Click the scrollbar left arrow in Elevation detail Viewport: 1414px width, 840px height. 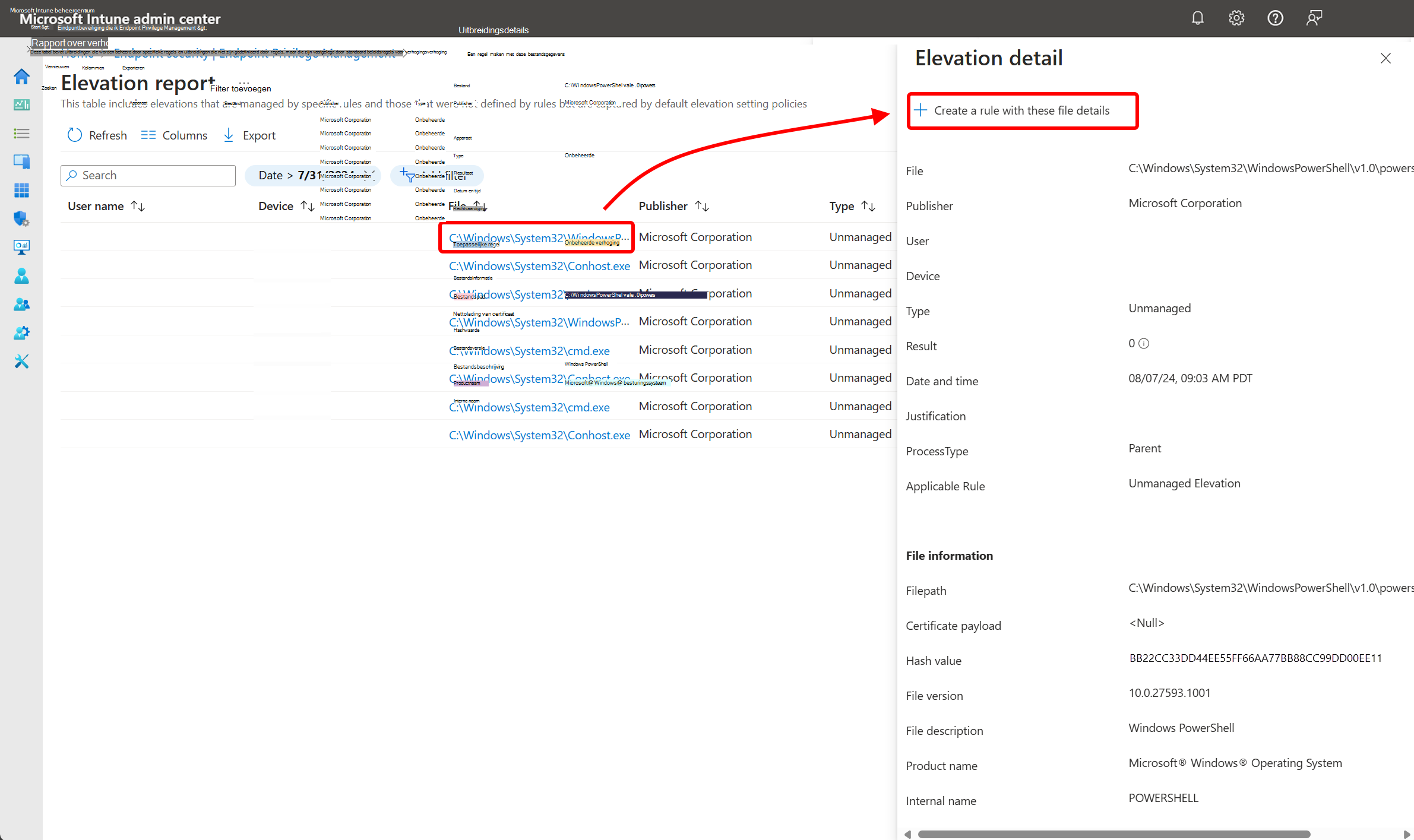click(x=907, y=834)
